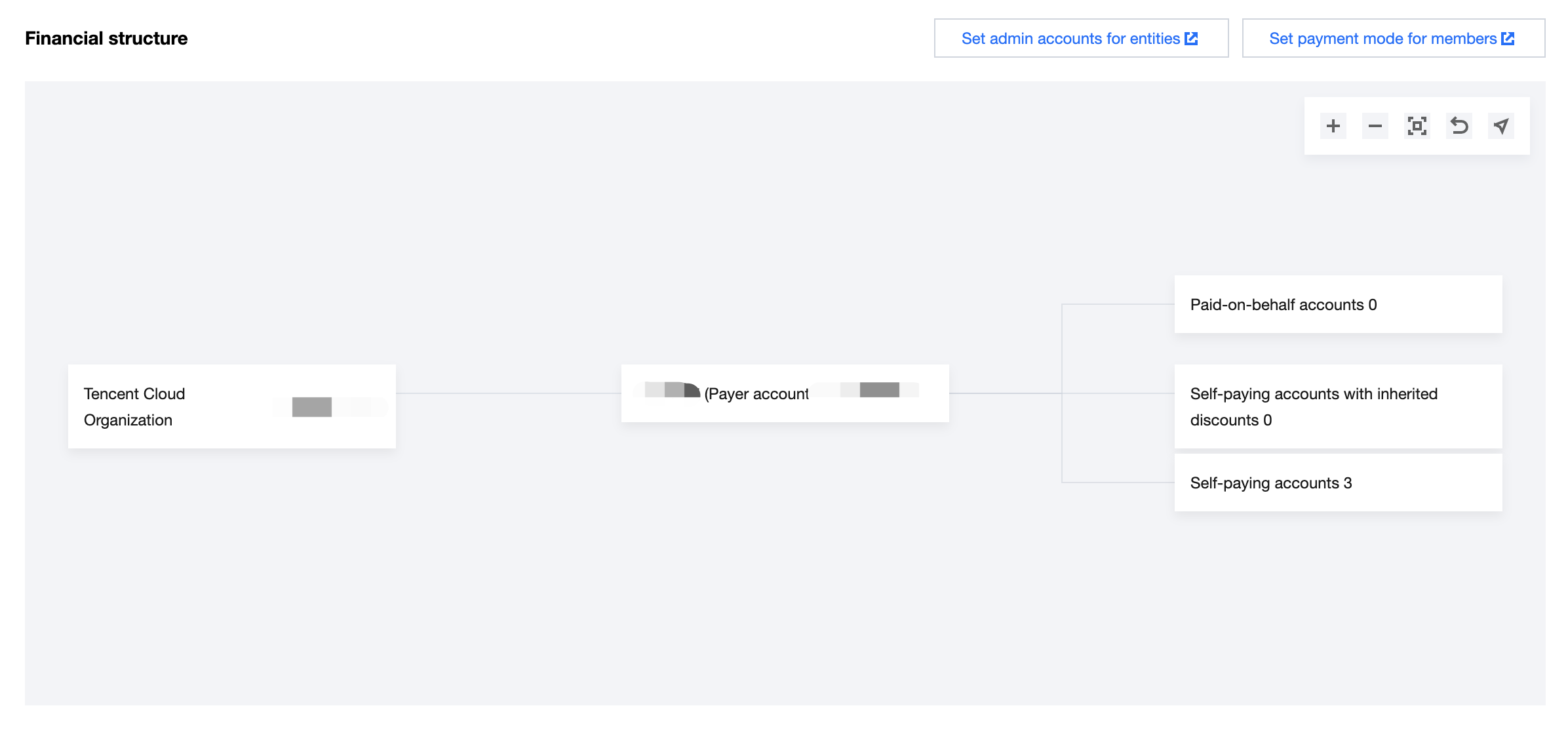Reset the diagram with the undo arrow icon
The width and height of the screenshot is (1568, 729).
[x=1459, y=126]
